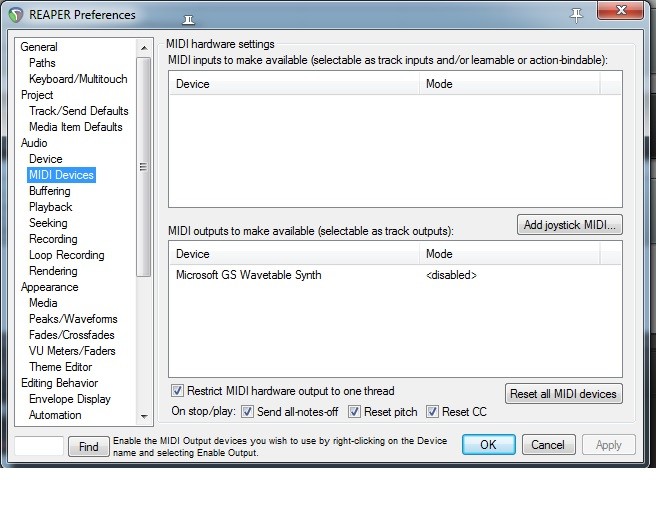The width and height of the screenshot is (656, 532).
Task: Go to the Theme Editor page
Action: point(61,367)
